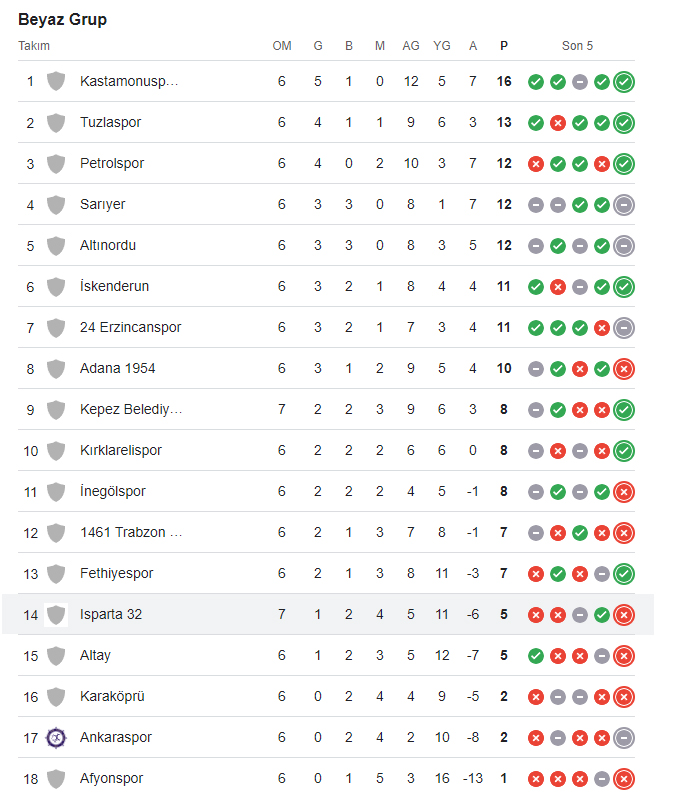Click 24 Erzincanspor's latest draw result icon
Image resolution: width=686 pixels, height=810 pixels.
pos(624,328)
